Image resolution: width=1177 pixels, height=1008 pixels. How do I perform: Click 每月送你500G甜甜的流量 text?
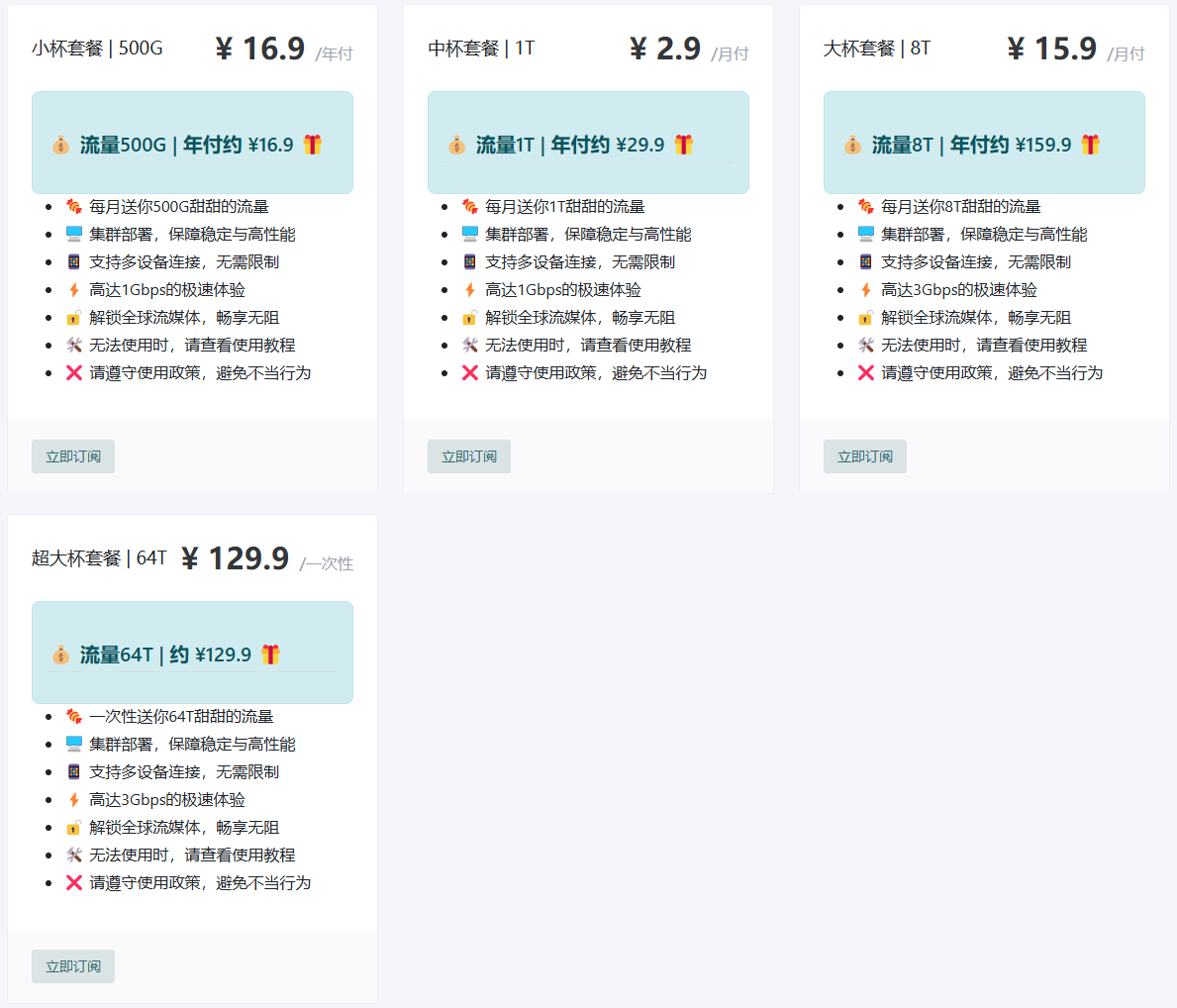pyautogui.click(x=178, y=207)
